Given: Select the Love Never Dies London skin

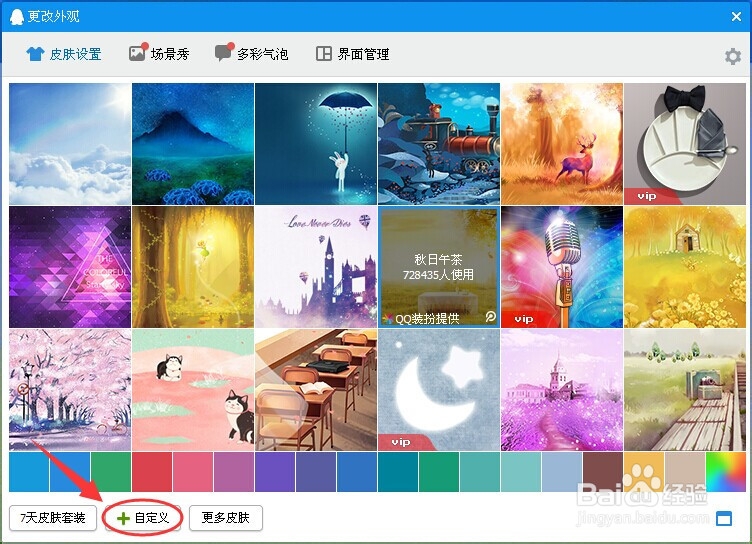Looking at the screenshot, I should click(x=316, y=267).
